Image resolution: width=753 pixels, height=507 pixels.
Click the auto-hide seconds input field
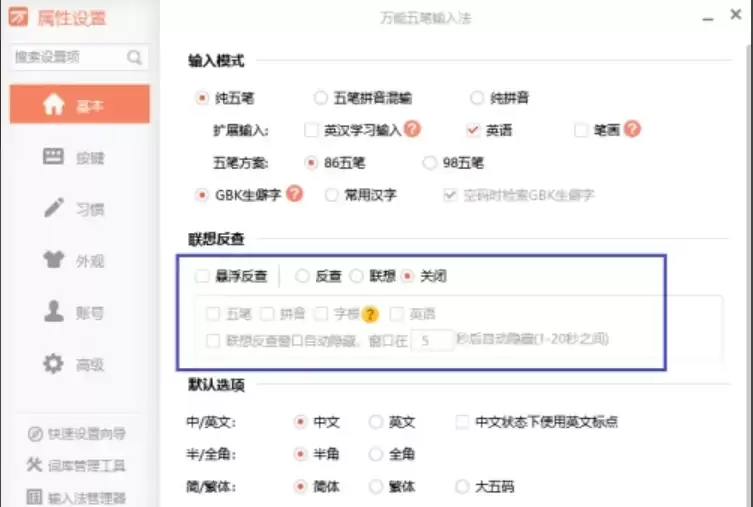(432, 340)
